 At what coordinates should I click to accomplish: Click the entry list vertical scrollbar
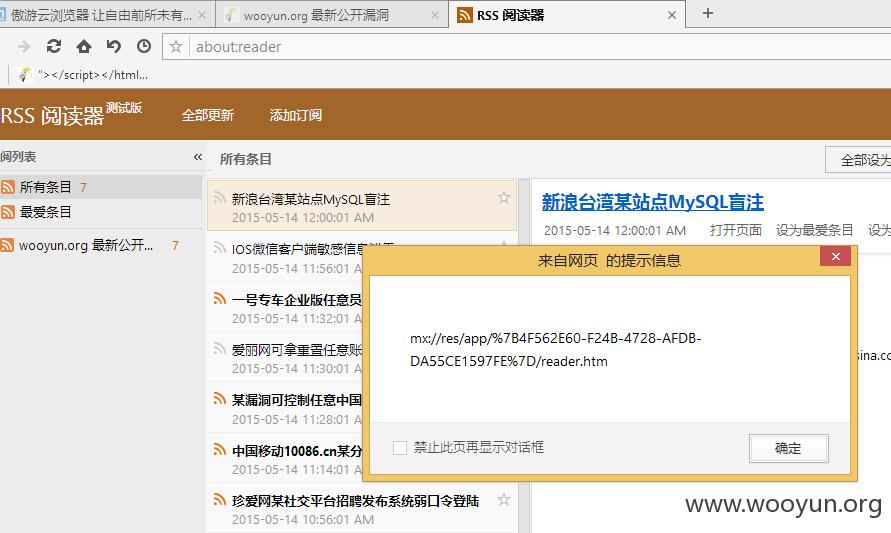pyautogui.click(x=524, y=356)
